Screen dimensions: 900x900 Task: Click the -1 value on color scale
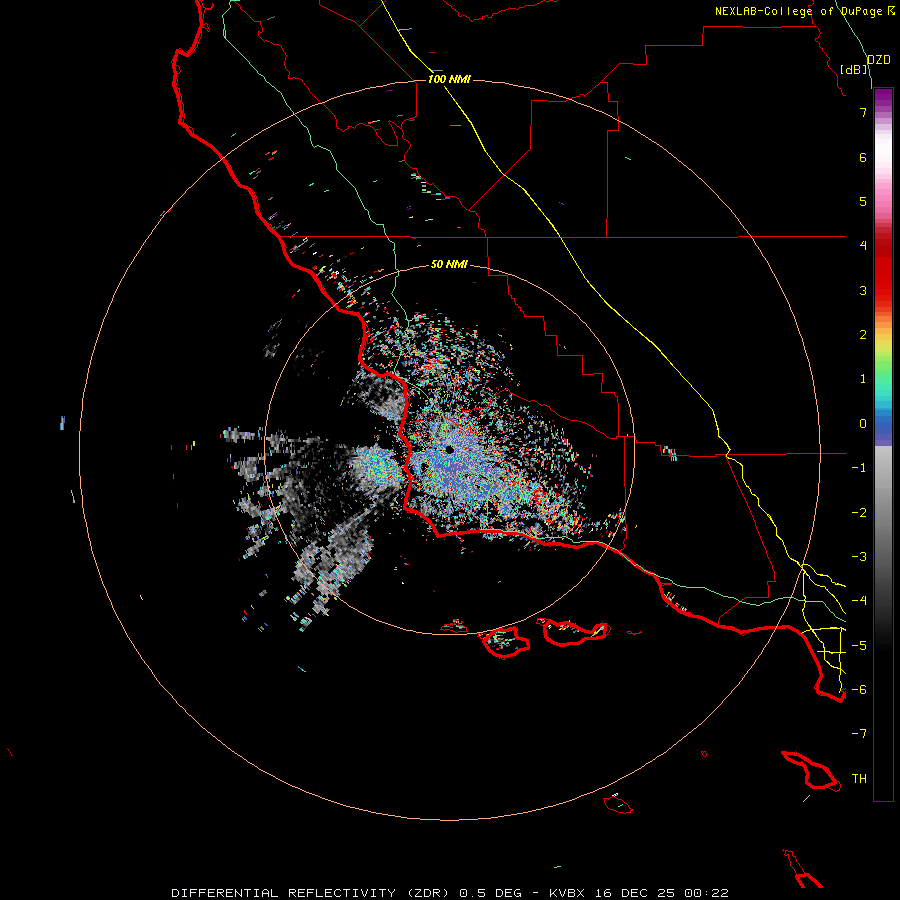[x=859, y=468]
